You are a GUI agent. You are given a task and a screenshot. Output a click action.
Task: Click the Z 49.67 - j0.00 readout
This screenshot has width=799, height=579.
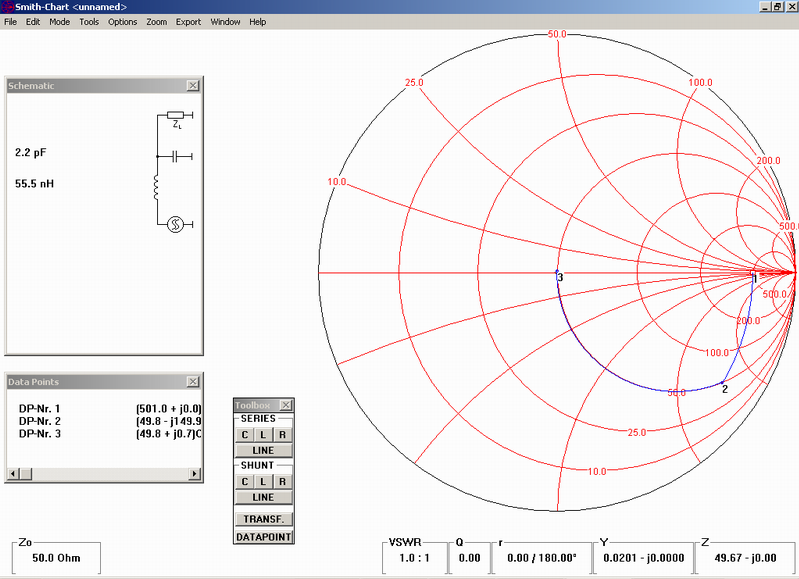pyautogui.click(x=745, y=558)
